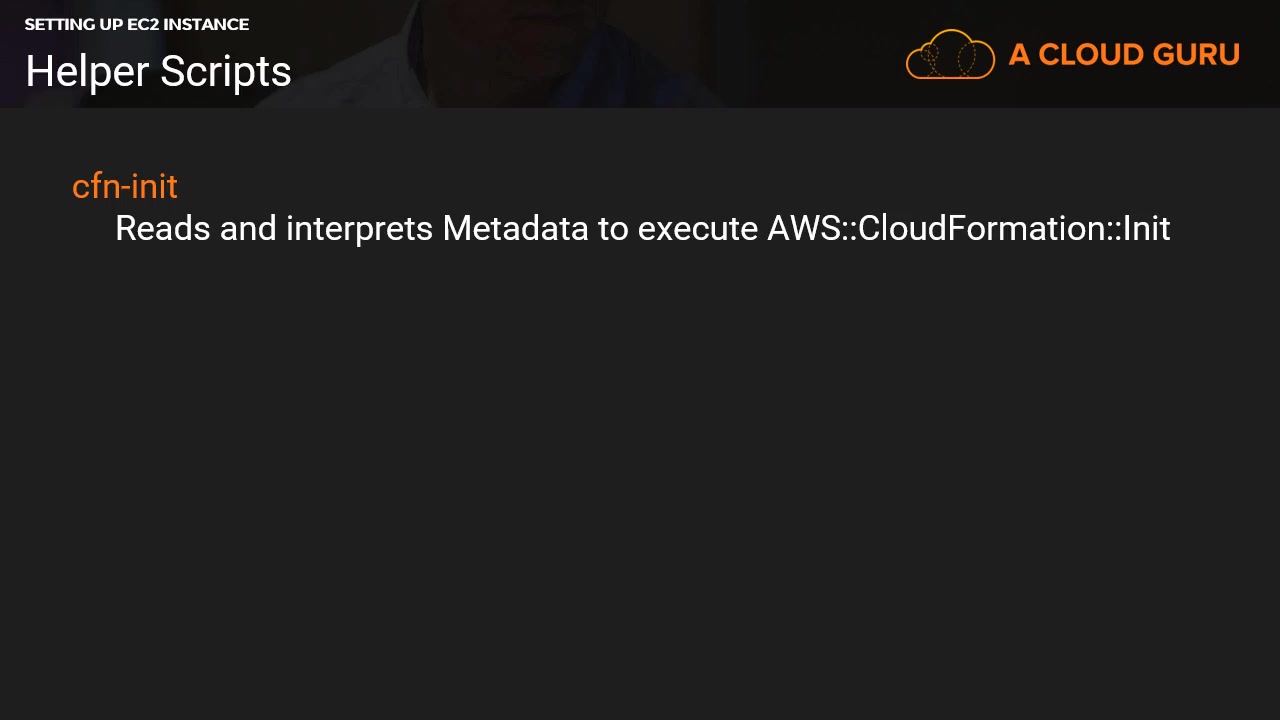This screenshot has height=720, width=1280.
Task: Select the word Metadata in the description
Action: click(x=515, y=229)
